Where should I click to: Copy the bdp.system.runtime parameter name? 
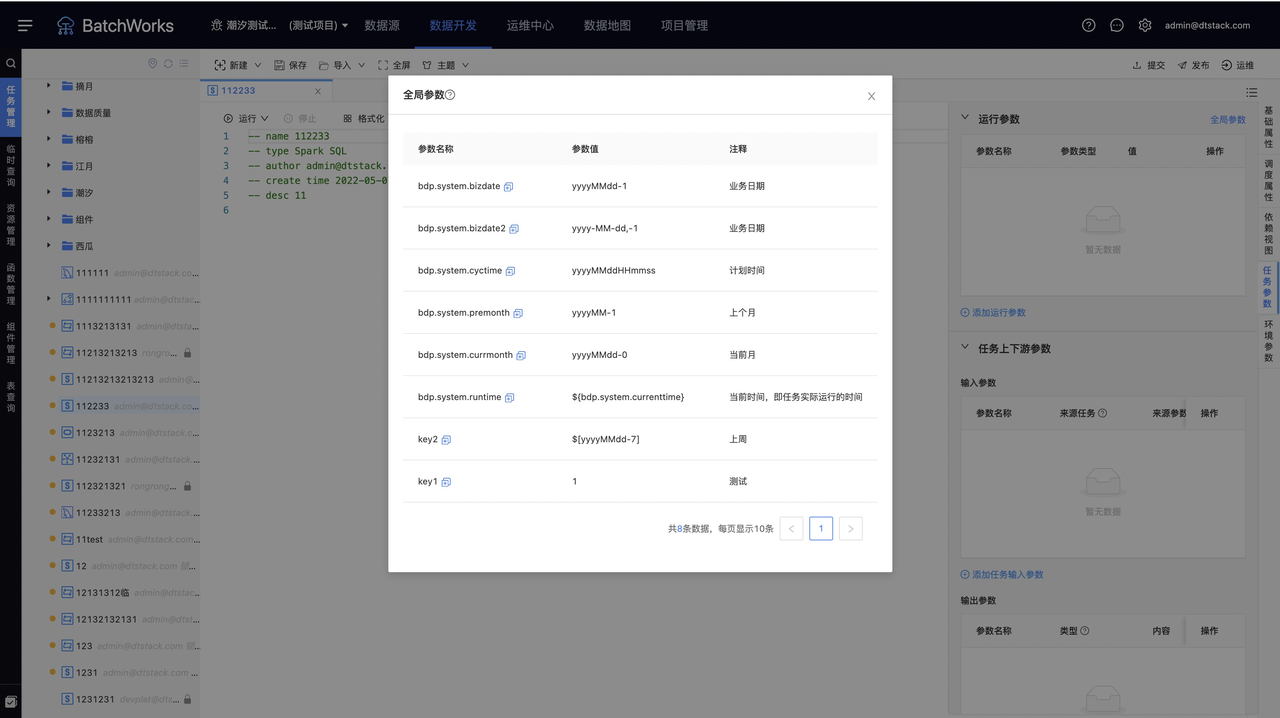[x=509, y=398]
